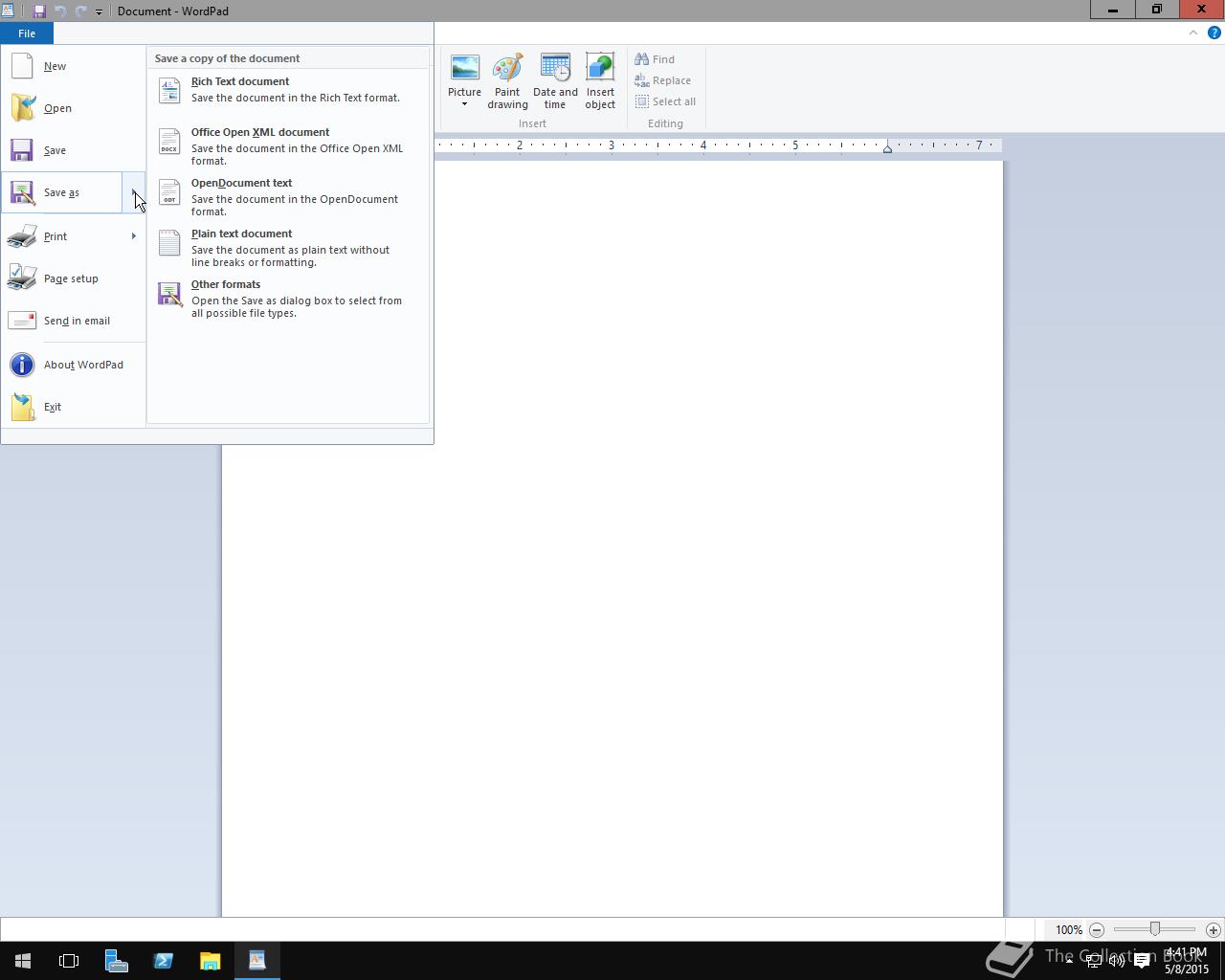Viewport: 1225px width, 980px height.
Task: Click Exit to close WordPad
Action: (x=73, y=407)
